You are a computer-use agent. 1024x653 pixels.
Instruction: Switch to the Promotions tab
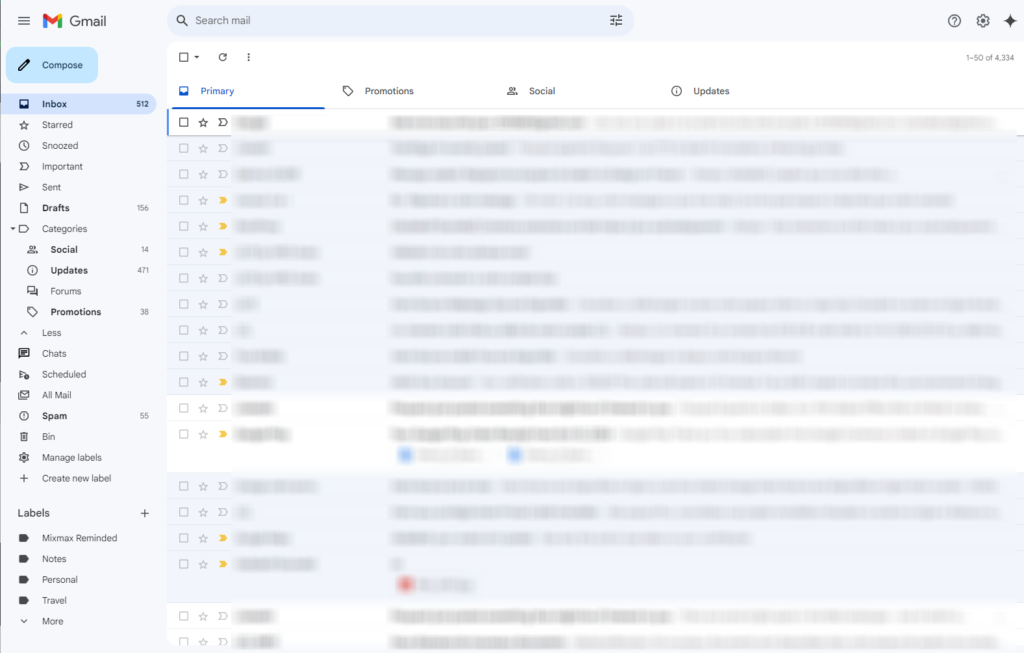tap(389, 91)
